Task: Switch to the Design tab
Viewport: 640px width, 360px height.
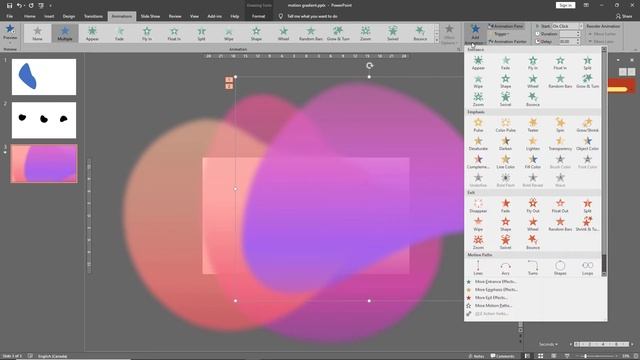Action: [x=69, y=16]
